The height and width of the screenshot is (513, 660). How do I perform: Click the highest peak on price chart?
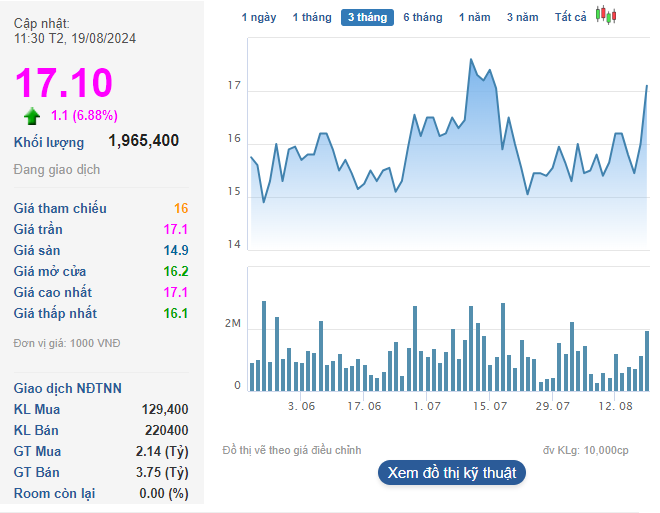click(x=471, y=60)
